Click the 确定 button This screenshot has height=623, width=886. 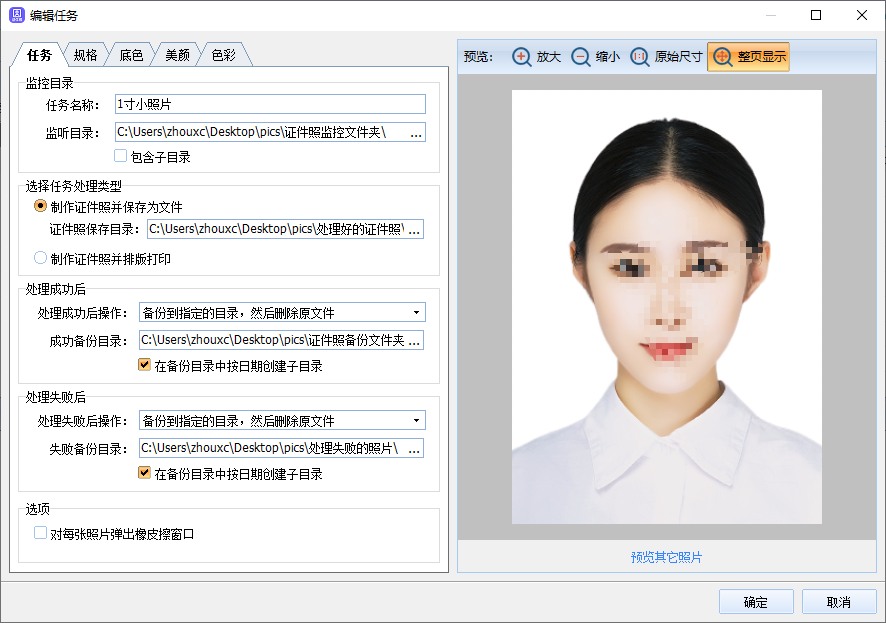[x=756, y=602]
